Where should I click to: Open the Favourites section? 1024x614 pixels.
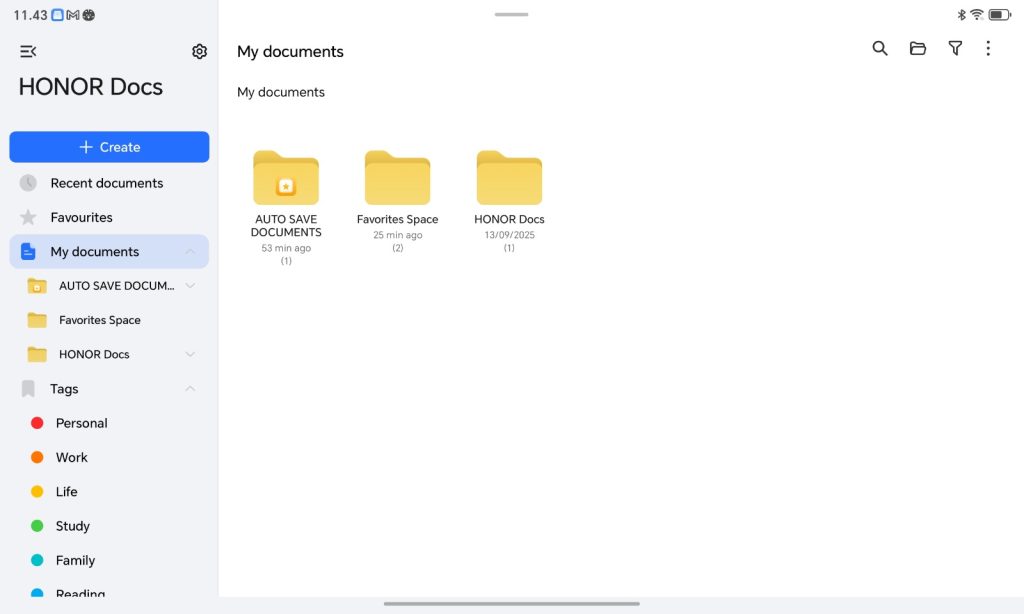pos(81,217)
